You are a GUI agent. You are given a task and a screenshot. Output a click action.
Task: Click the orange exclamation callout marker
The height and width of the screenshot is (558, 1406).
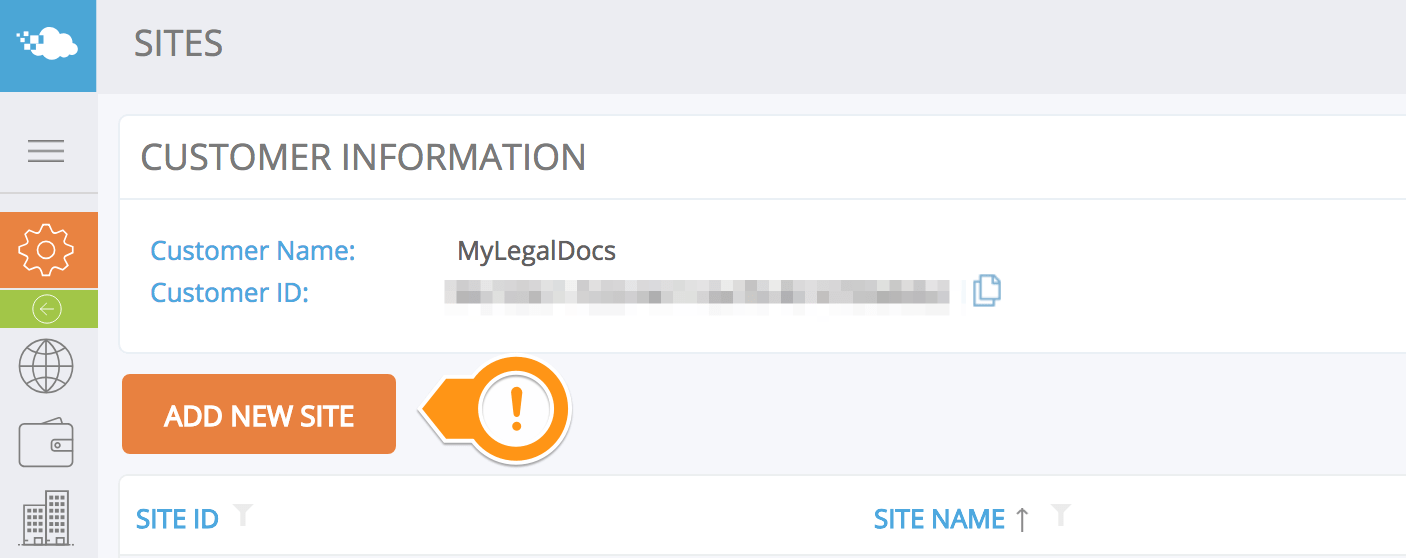[516, 408]
